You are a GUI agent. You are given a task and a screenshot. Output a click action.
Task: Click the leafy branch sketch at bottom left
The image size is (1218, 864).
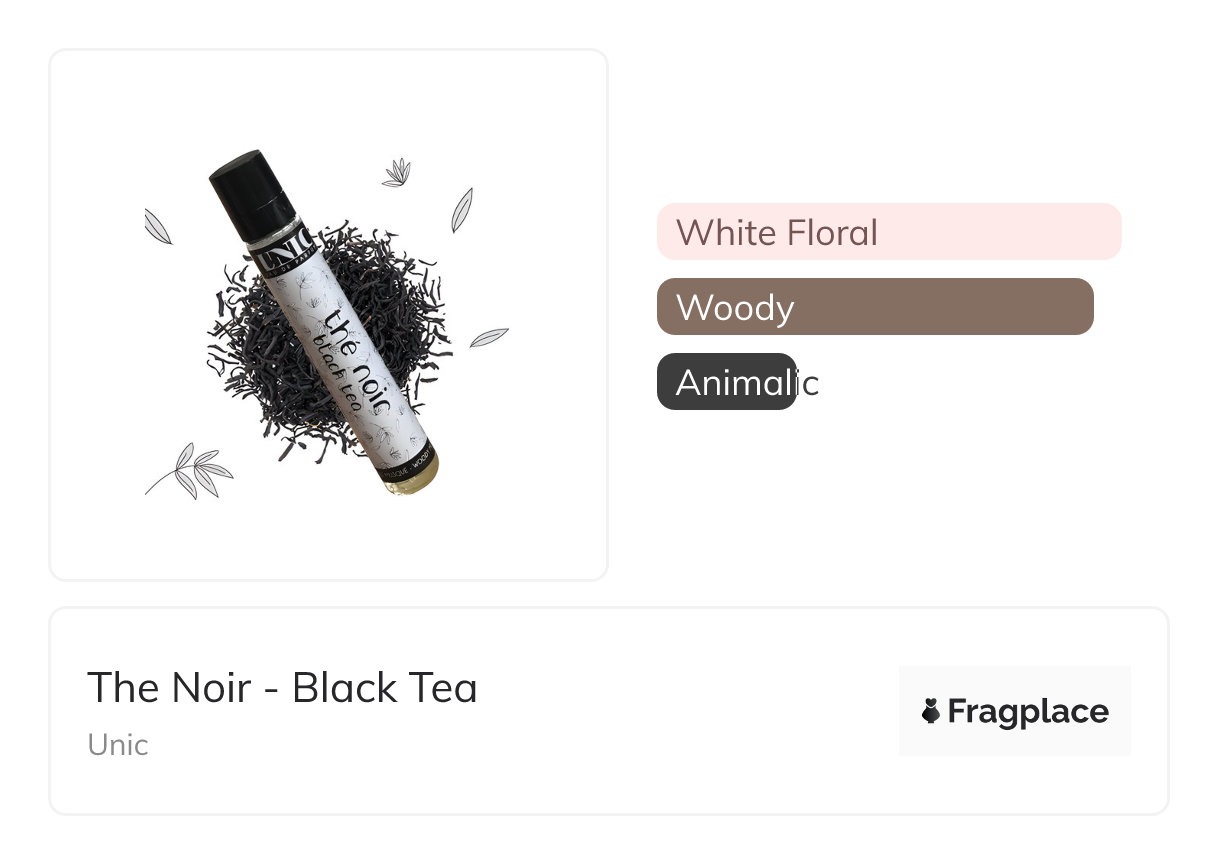click(x=191, y=471)
